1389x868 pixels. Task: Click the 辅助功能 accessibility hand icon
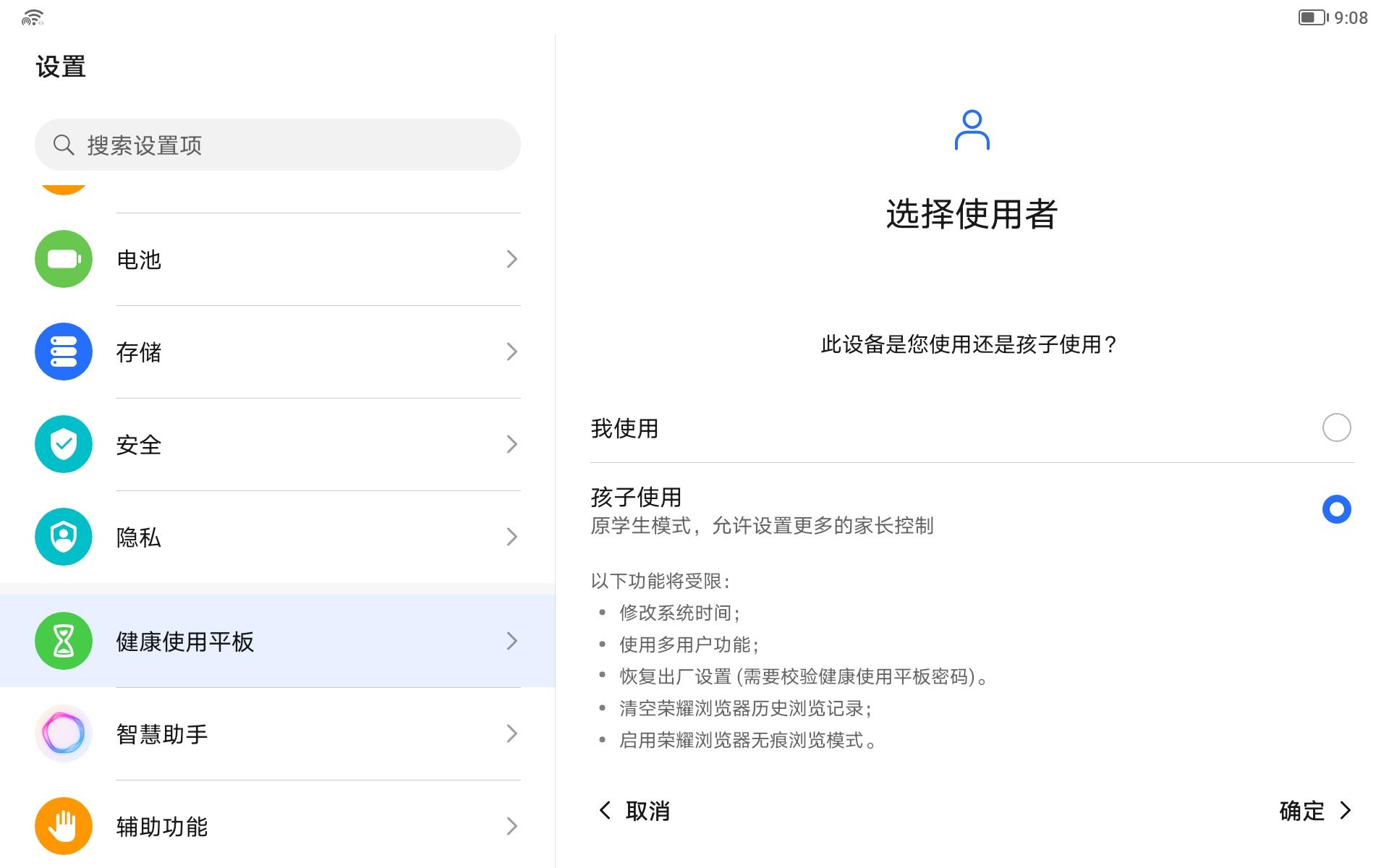[x=63, y=826]
